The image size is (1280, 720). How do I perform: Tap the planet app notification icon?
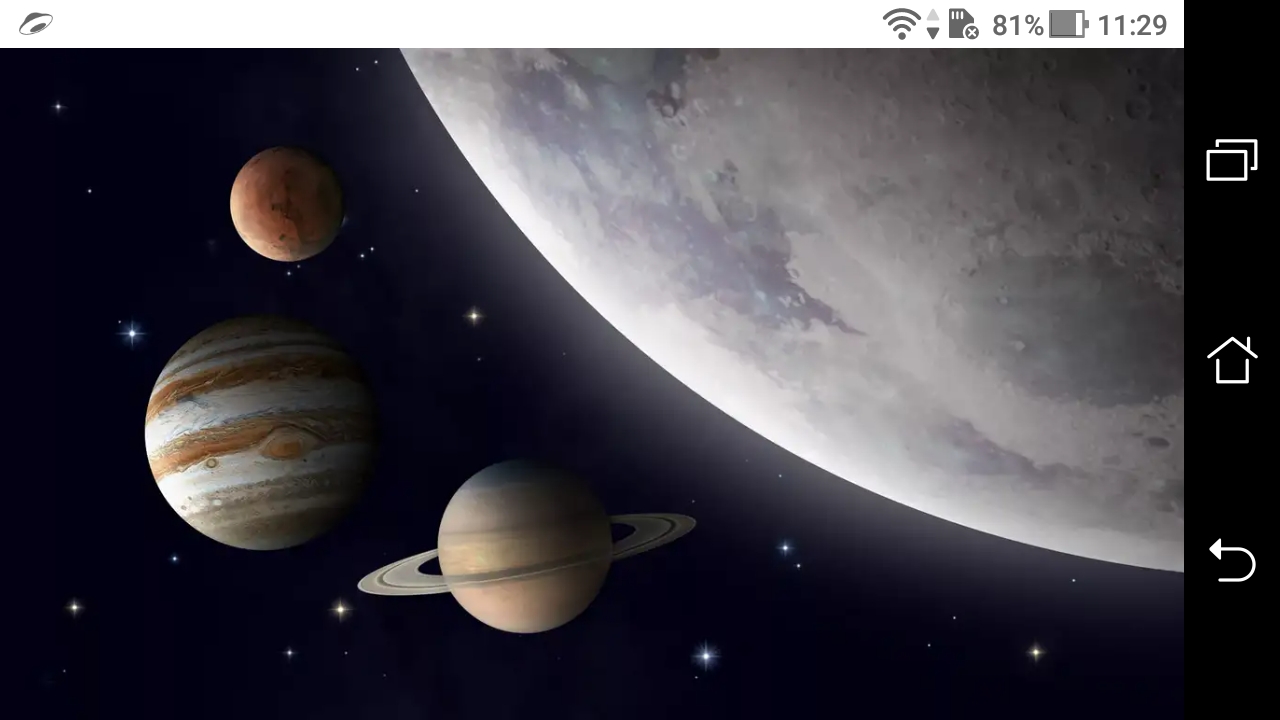click(x=36, y=24)
